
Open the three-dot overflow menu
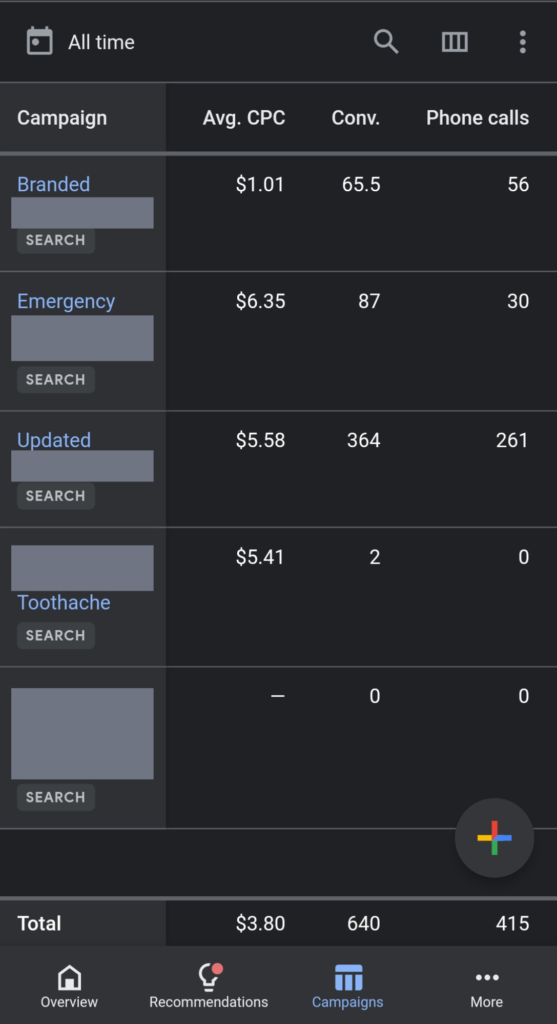pos(522,42)
